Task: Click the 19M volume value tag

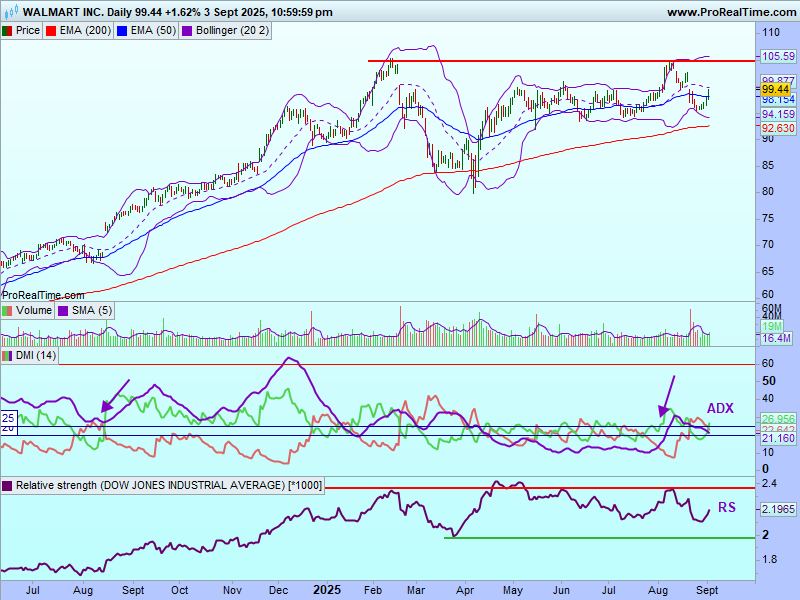Action: (x=772, y=327)
